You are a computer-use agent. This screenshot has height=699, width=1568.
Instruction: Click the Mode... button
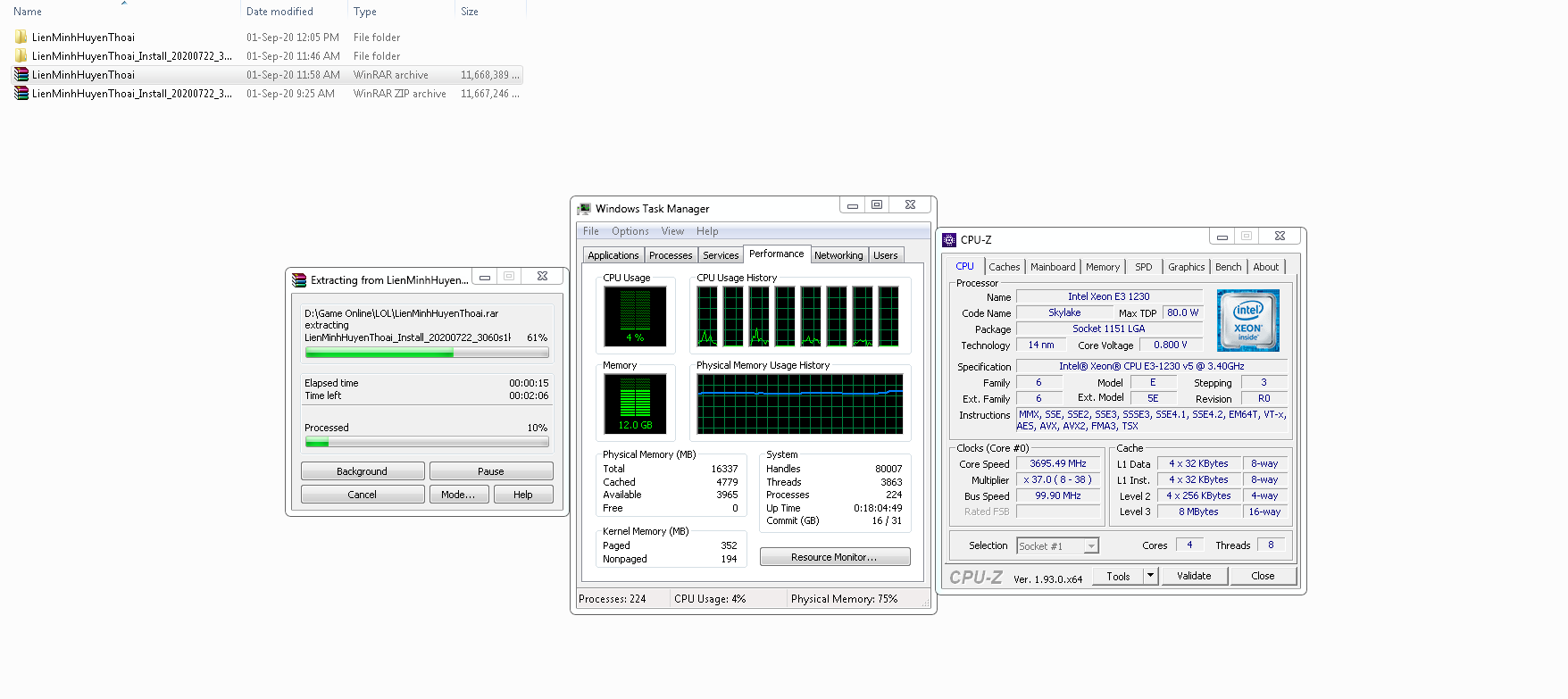pyautogui.click(x=458, y=495)
